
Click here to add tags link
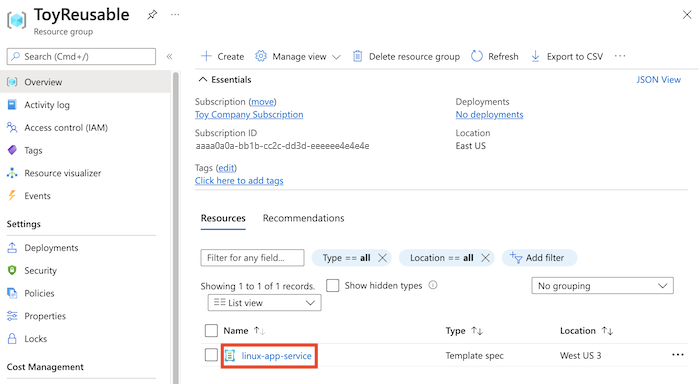pyautogui.click(x=239, y=181)
